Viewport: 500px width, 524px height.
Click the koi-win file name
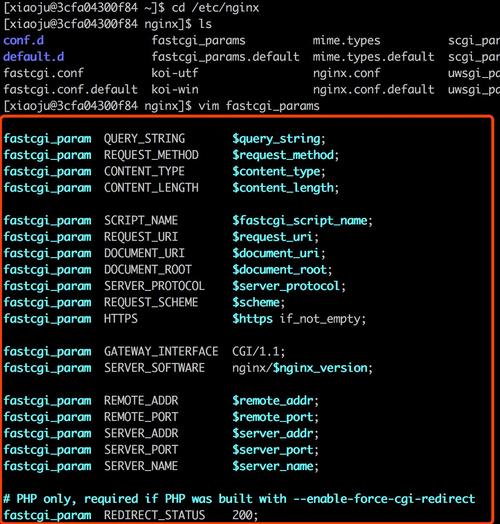point(175,89)
